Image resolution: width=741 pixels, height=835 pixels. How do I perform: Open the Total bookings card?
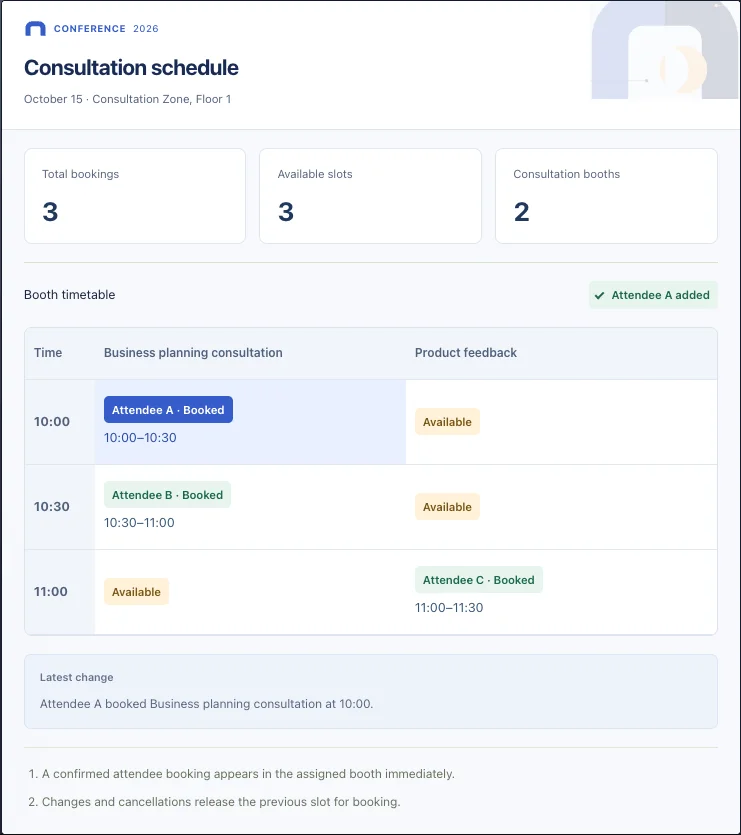[x=135, y=196]
